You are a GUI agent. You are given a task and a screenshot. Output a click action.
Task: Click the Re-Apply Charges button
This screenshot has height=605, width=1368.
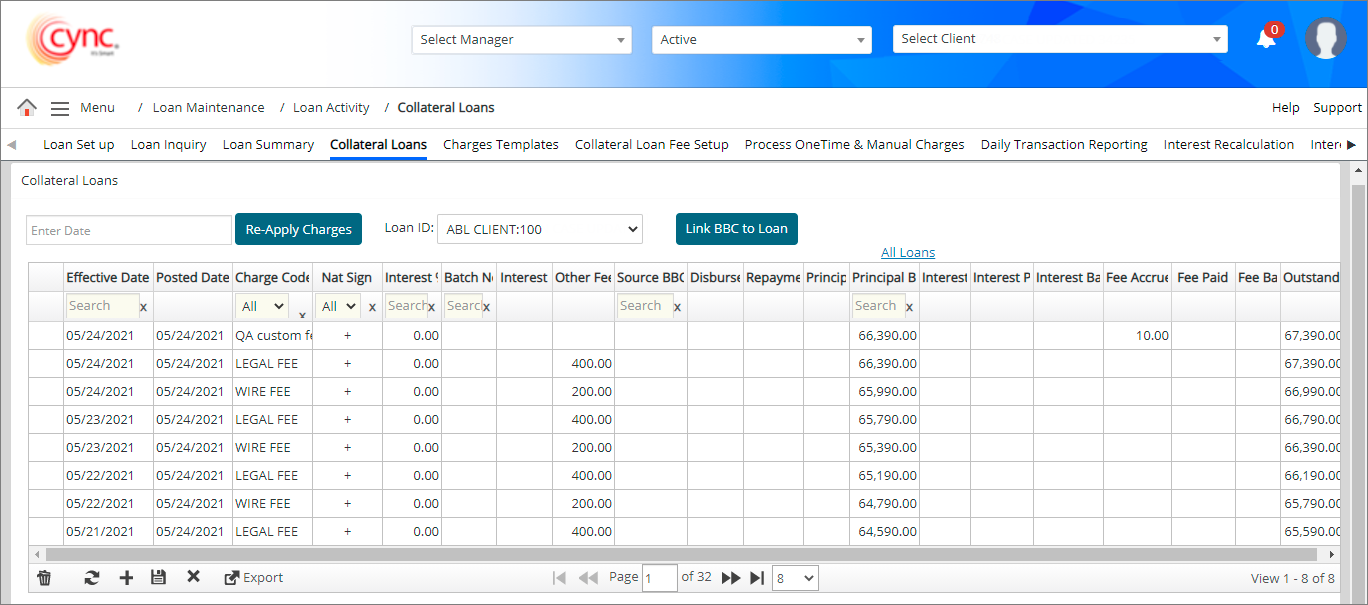pos(298,229)
